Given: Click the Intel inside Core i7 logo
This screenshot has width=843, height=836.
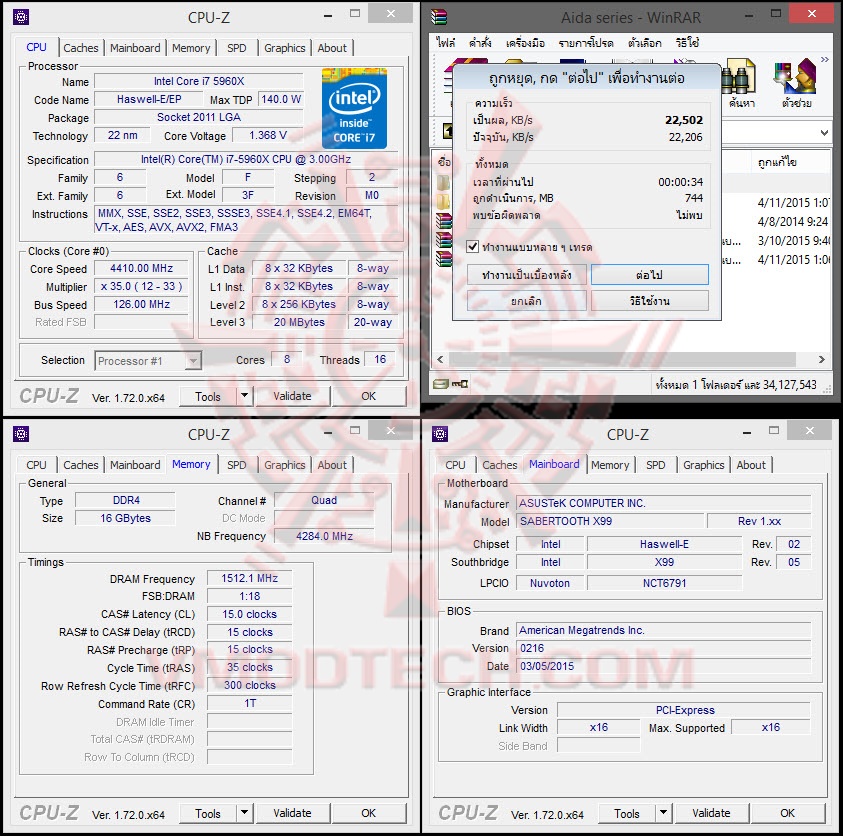Looking at the screenshot, I should click(354, 108).
